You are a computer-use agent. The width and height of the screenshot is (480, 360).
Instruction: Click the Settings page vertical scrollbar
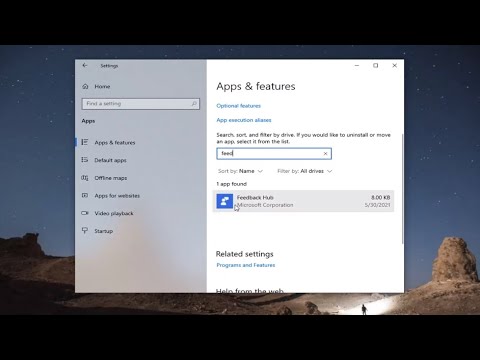(x=403, y=188)
